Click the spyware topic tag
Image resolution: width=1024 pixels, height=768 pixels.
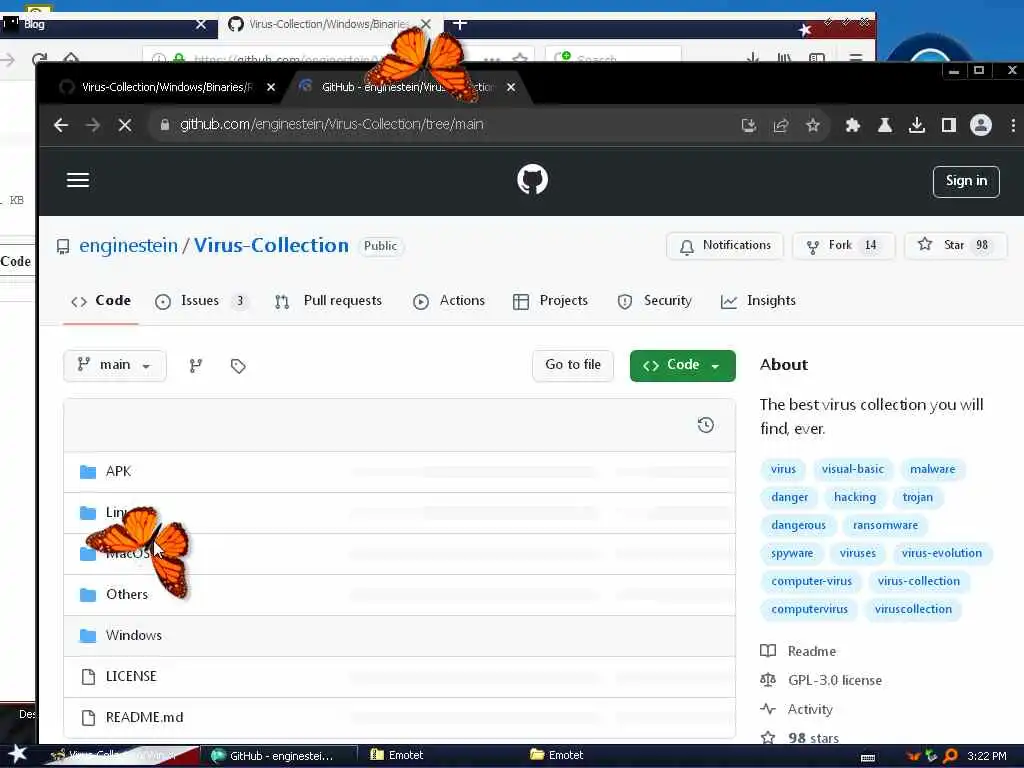pyautogui.click(x=792, y=553)
